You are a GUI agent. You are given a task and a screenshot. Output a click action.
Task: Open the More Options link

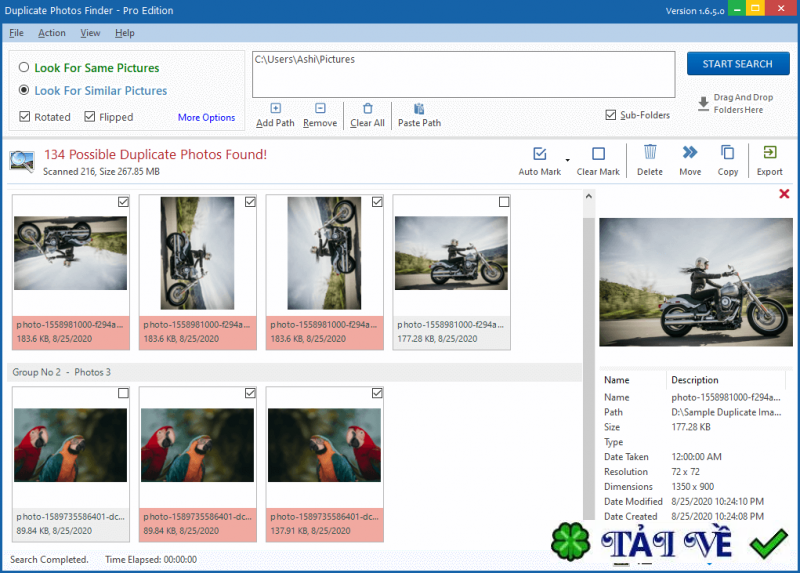(x=206, y=117)
